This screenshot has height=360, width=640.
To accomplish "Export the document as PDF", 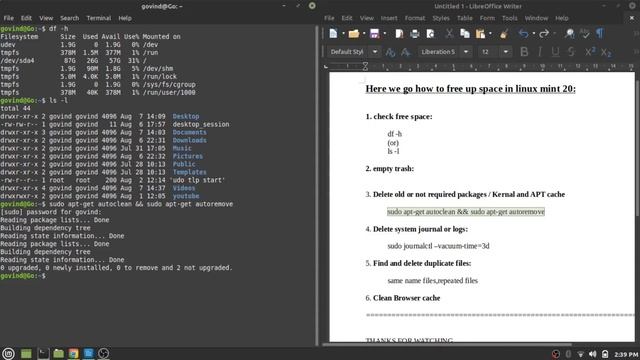I will point(400,34).
